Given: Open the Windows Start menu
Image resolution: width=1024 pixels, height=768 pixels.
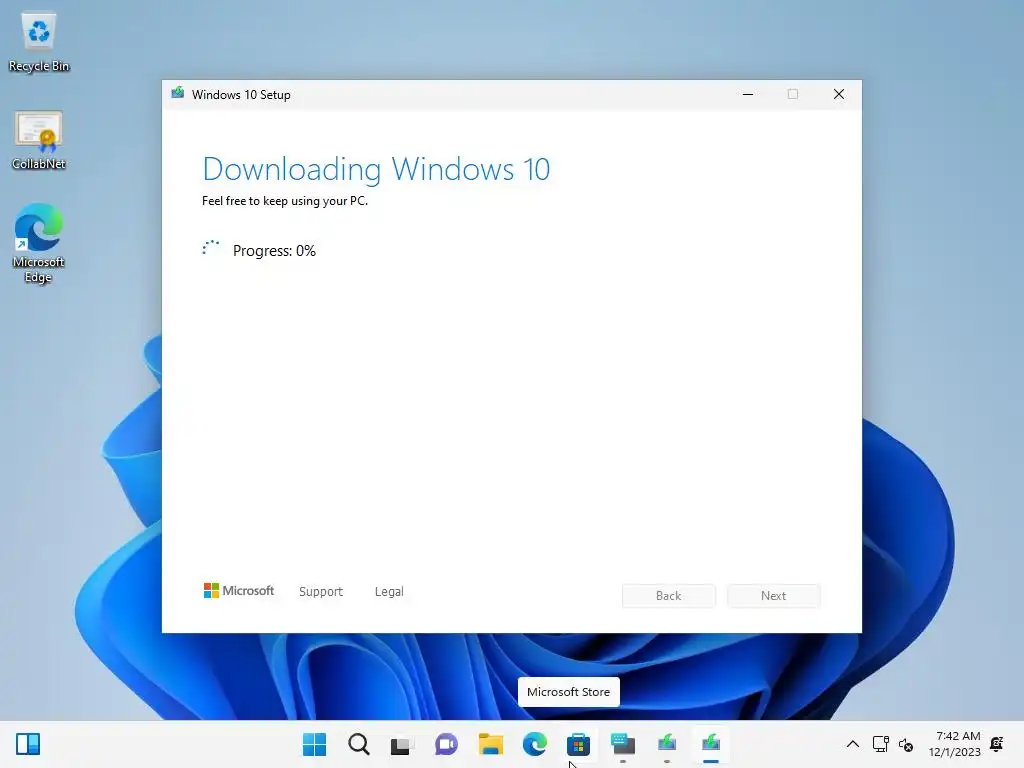Looking at the screenshot, I should [x=314, y=744].
